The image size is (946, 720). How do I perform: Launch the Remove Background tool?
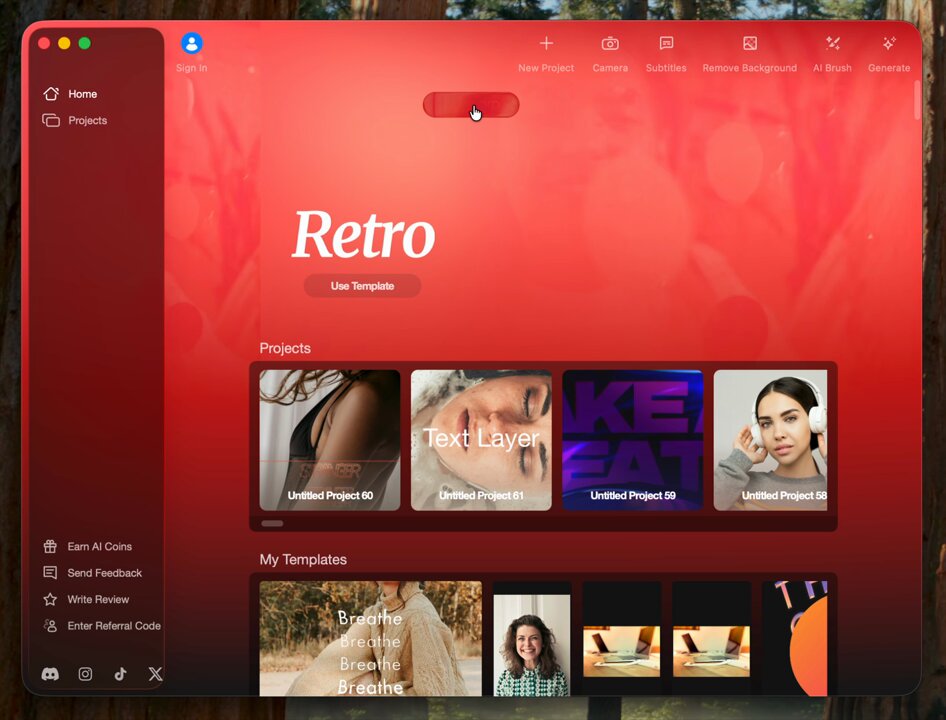750,43
